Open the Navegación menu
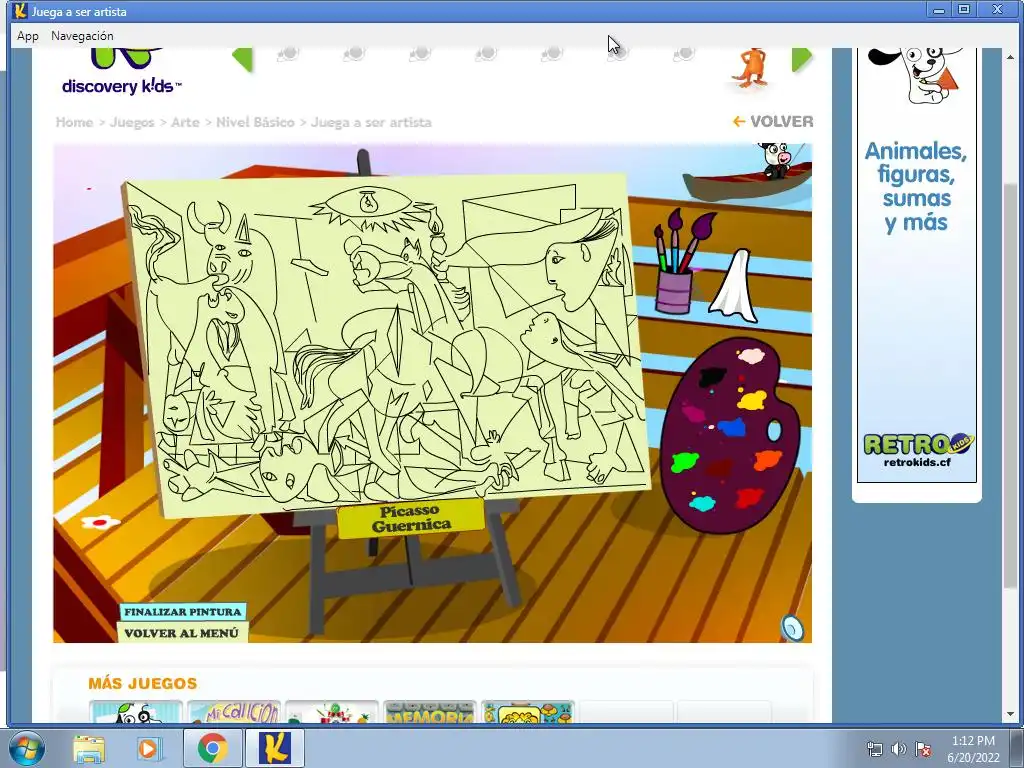 pyautogui.click(x=82, y=36)
